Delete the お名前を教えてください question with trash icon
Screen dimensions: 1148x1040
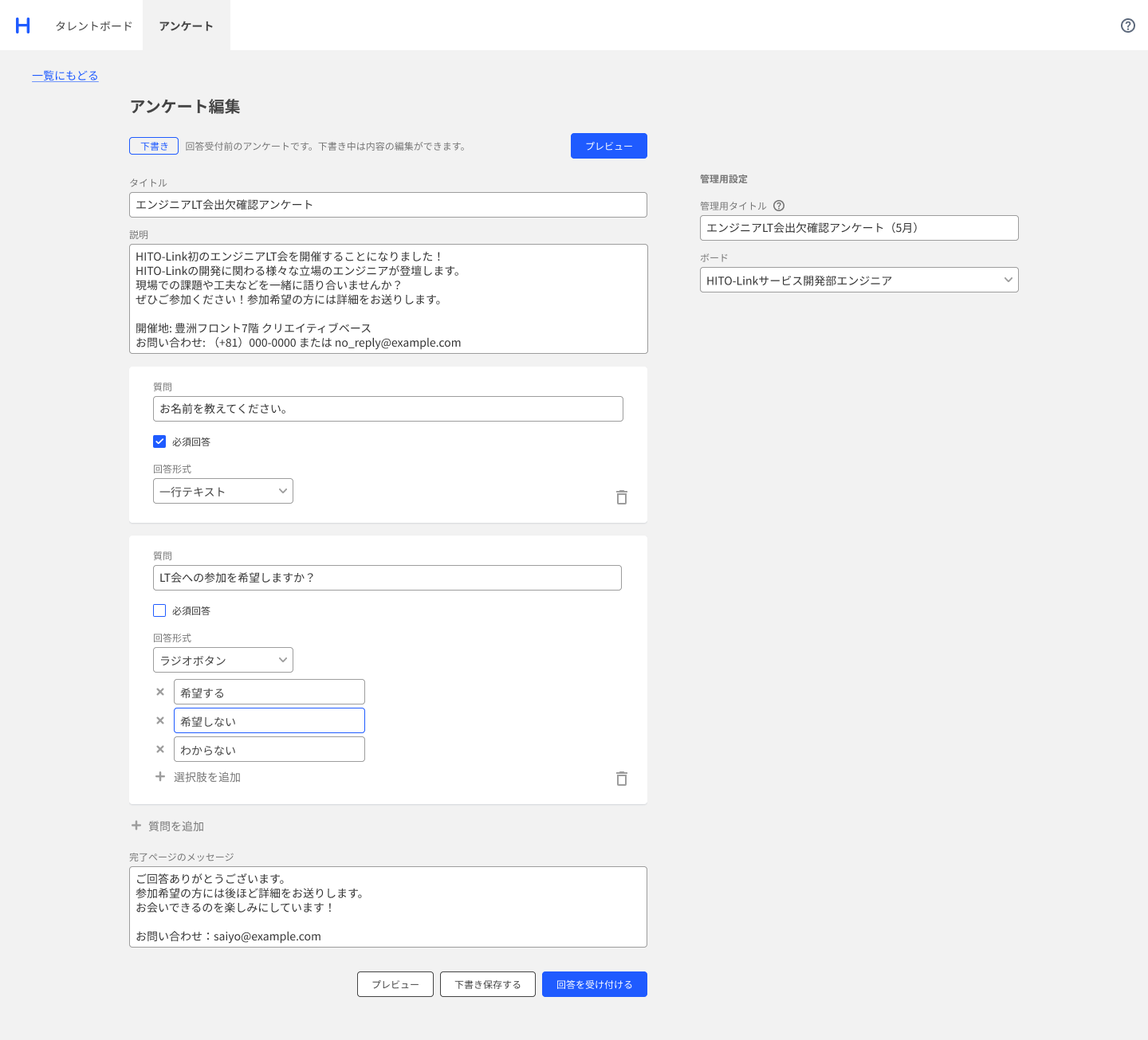622,497
